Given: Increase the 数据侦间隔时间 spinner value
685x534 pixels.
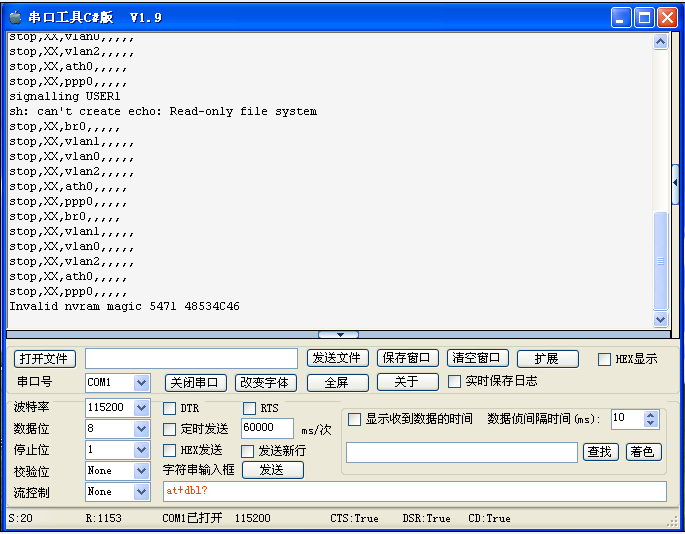Looking at the screenshot, I should click(651, 414).
